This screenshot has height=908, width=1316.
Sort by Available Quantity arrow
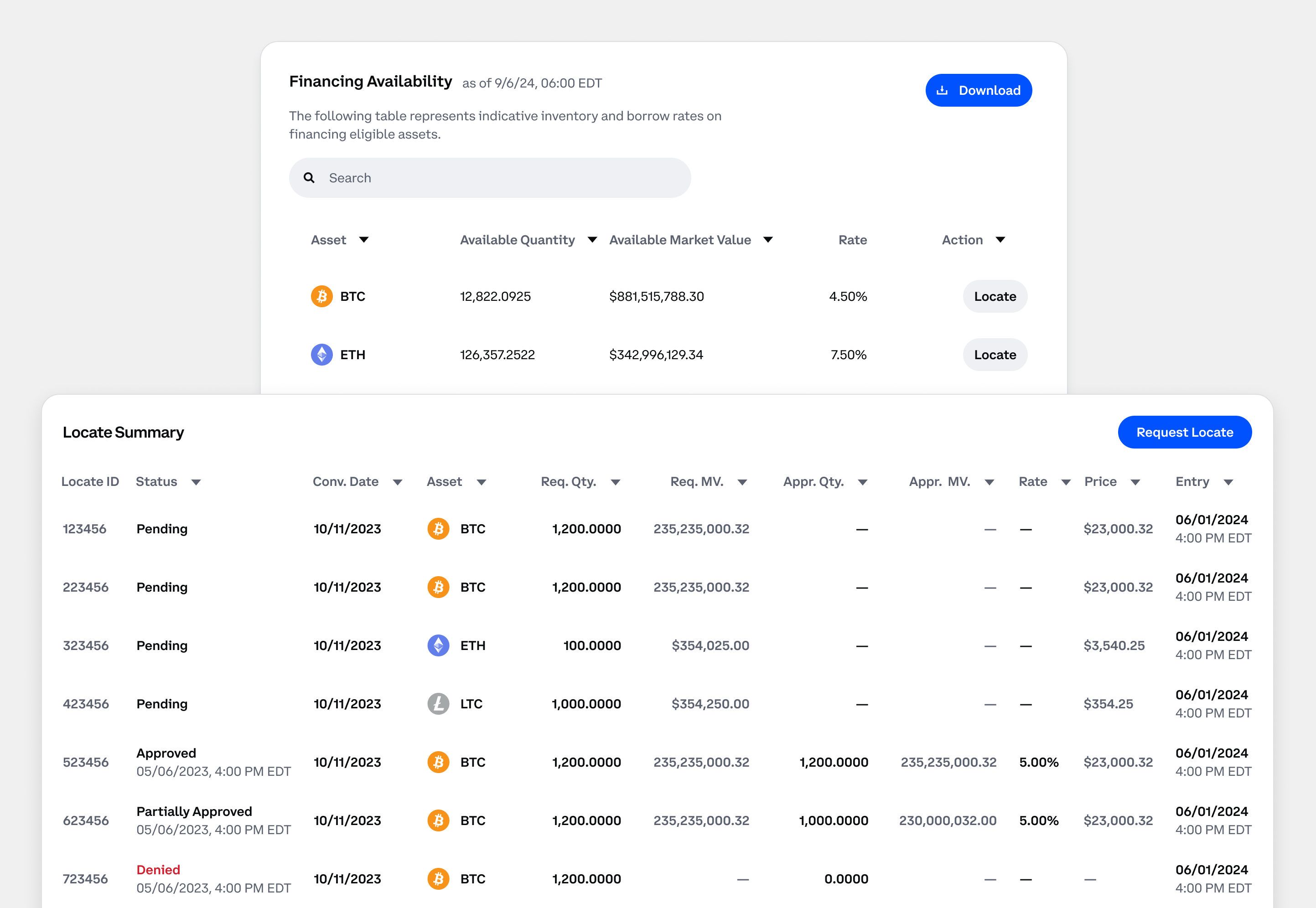coord(592,240)
